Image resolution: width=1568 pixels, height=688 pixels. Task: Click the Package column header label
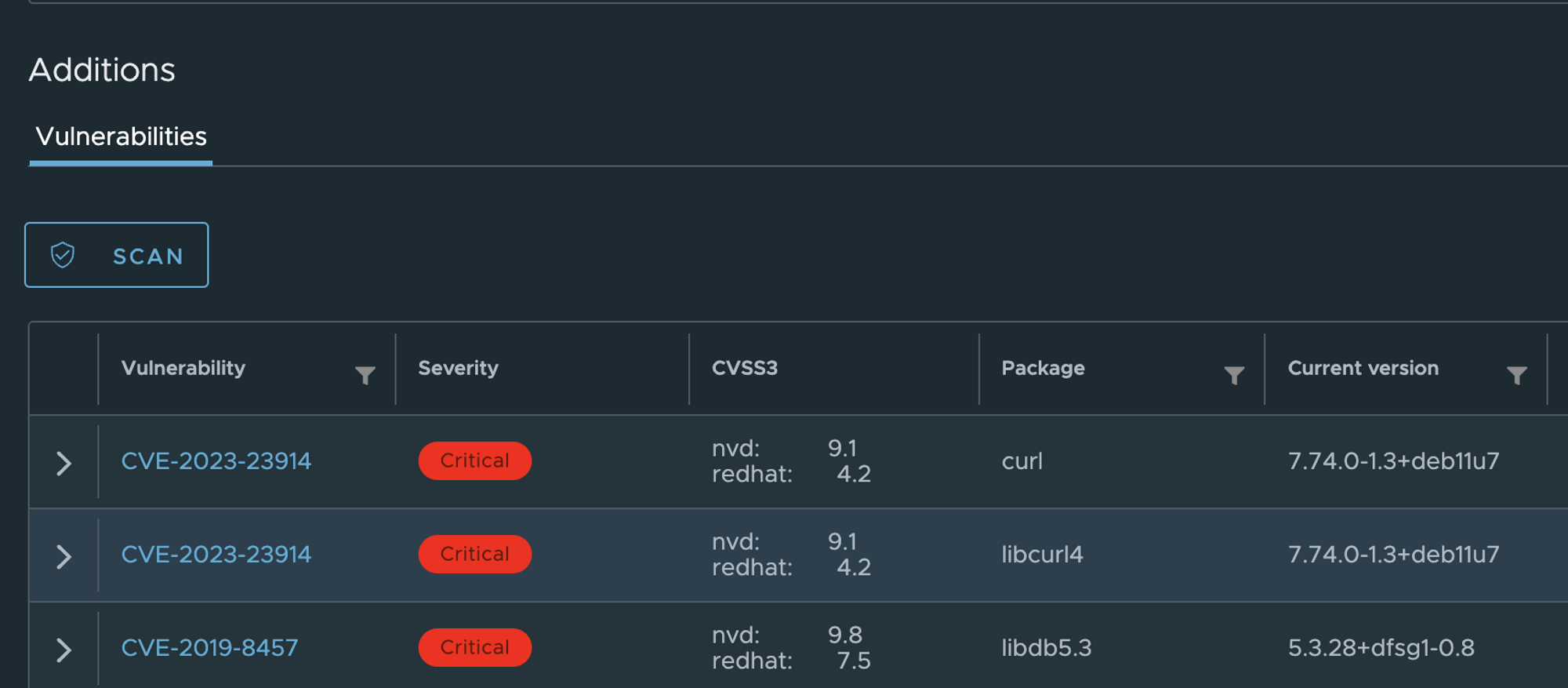pyautogui.click(x=1043, y=368)
